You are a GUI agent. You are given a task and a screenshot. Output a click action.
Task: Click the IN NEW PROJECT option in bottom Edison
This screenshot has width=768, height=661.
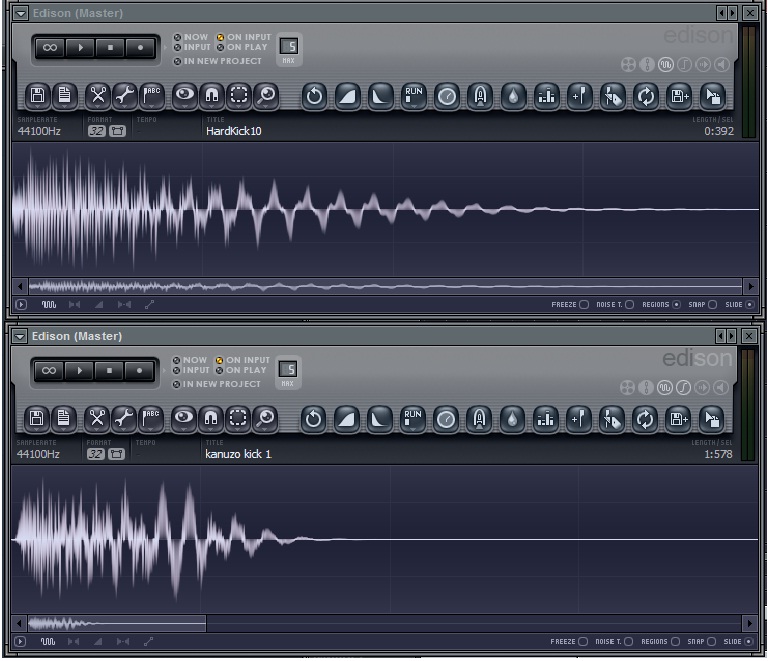tap(217, 384)
